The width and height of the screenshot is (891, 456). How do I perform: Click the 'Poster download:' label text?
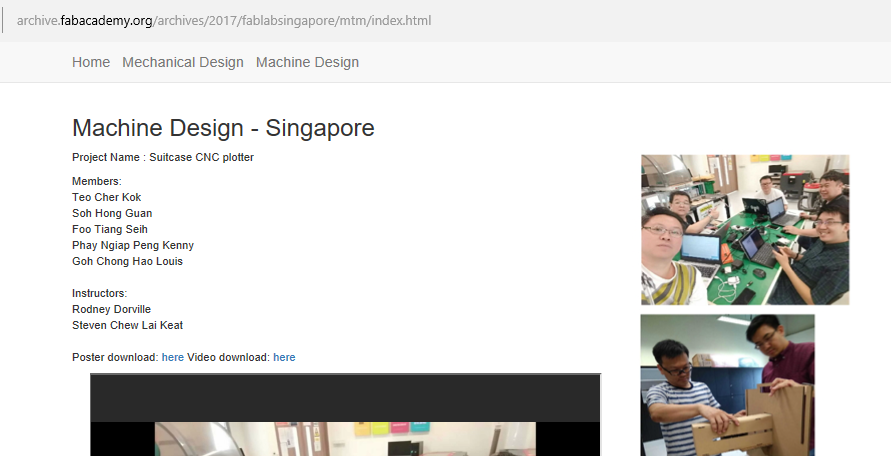coord(115,357)
